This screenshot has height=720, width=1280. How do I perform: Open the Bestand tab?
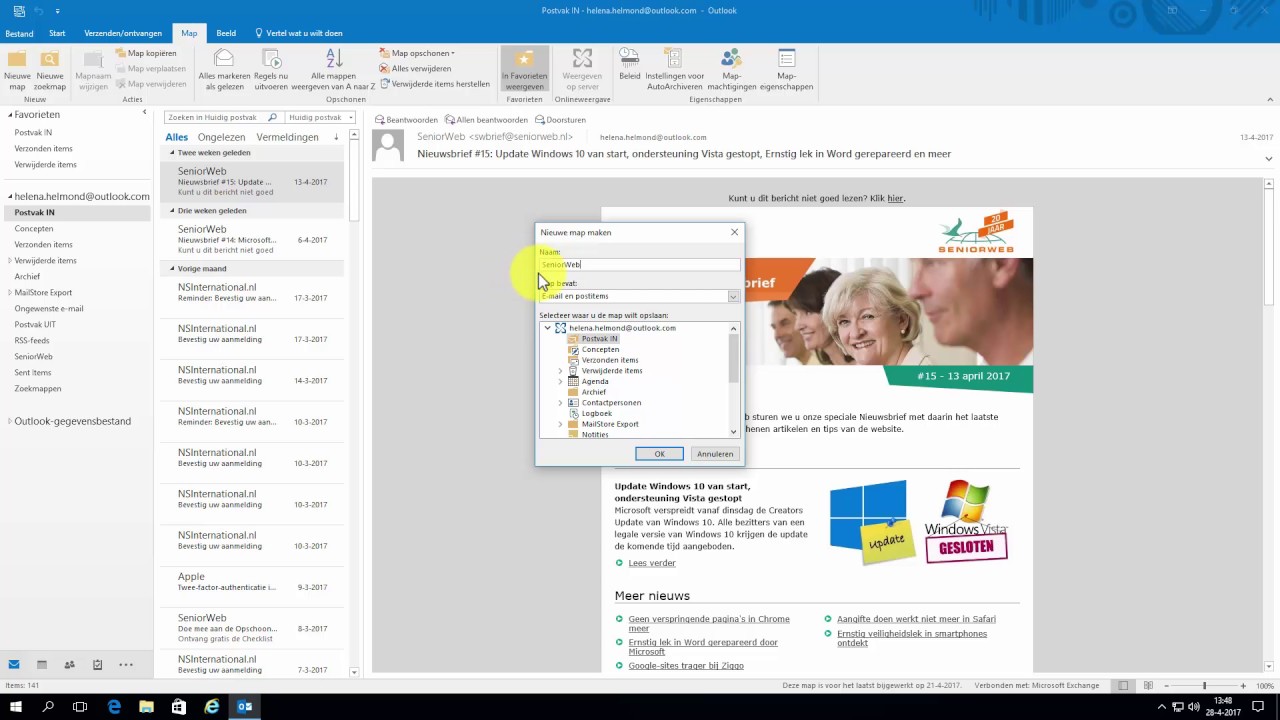pos(19,33)
